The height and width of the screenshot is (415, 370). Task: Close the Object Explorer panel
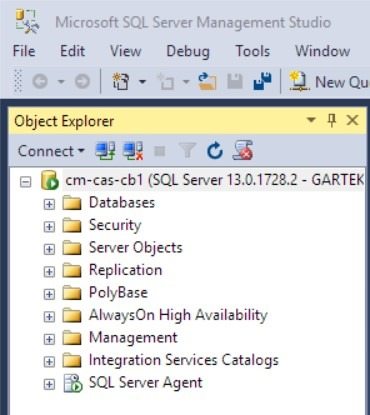(x=353, y=120)
